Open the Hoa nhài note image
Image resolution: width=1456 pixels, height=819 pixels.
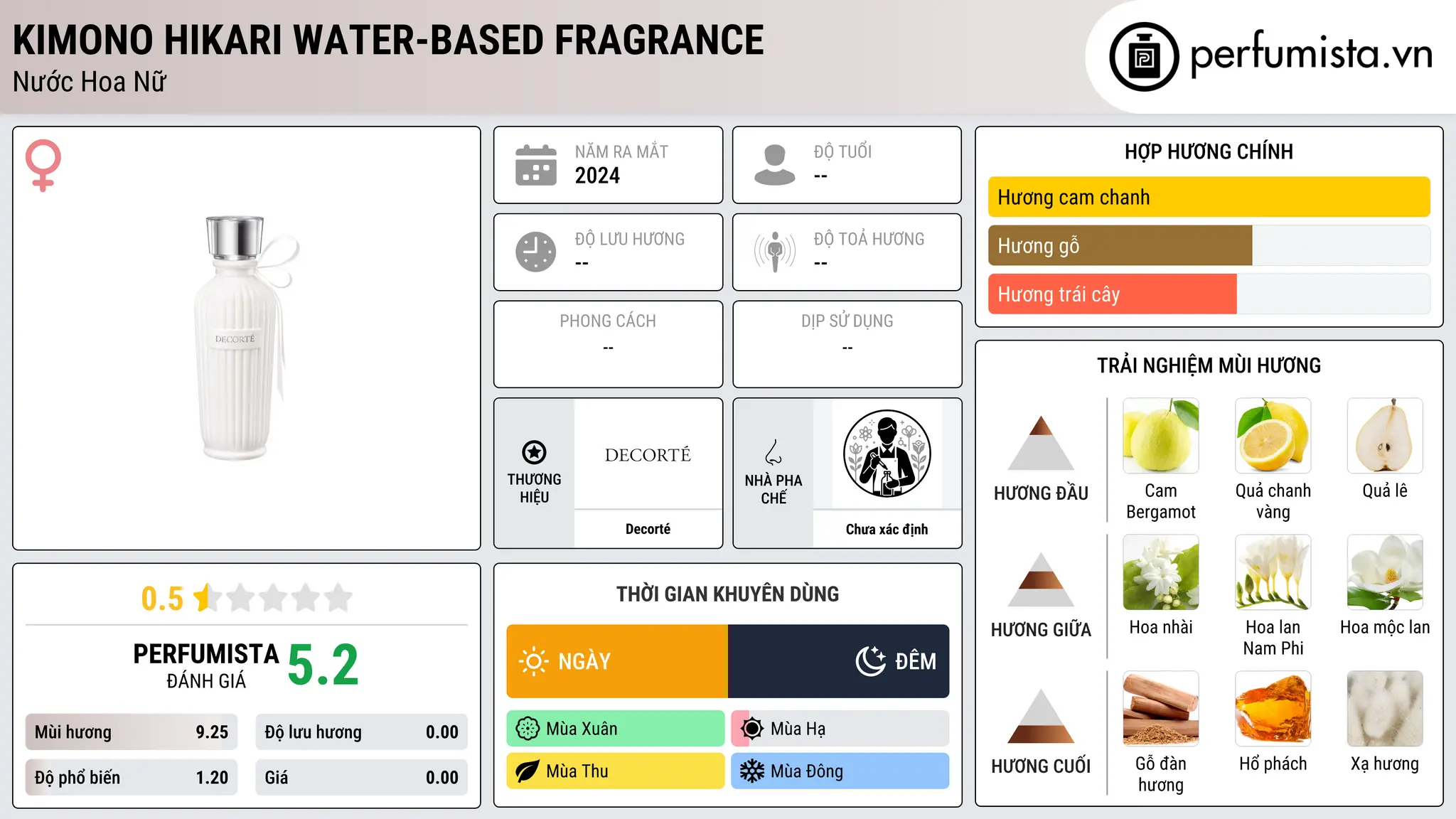coord(1161,572)
